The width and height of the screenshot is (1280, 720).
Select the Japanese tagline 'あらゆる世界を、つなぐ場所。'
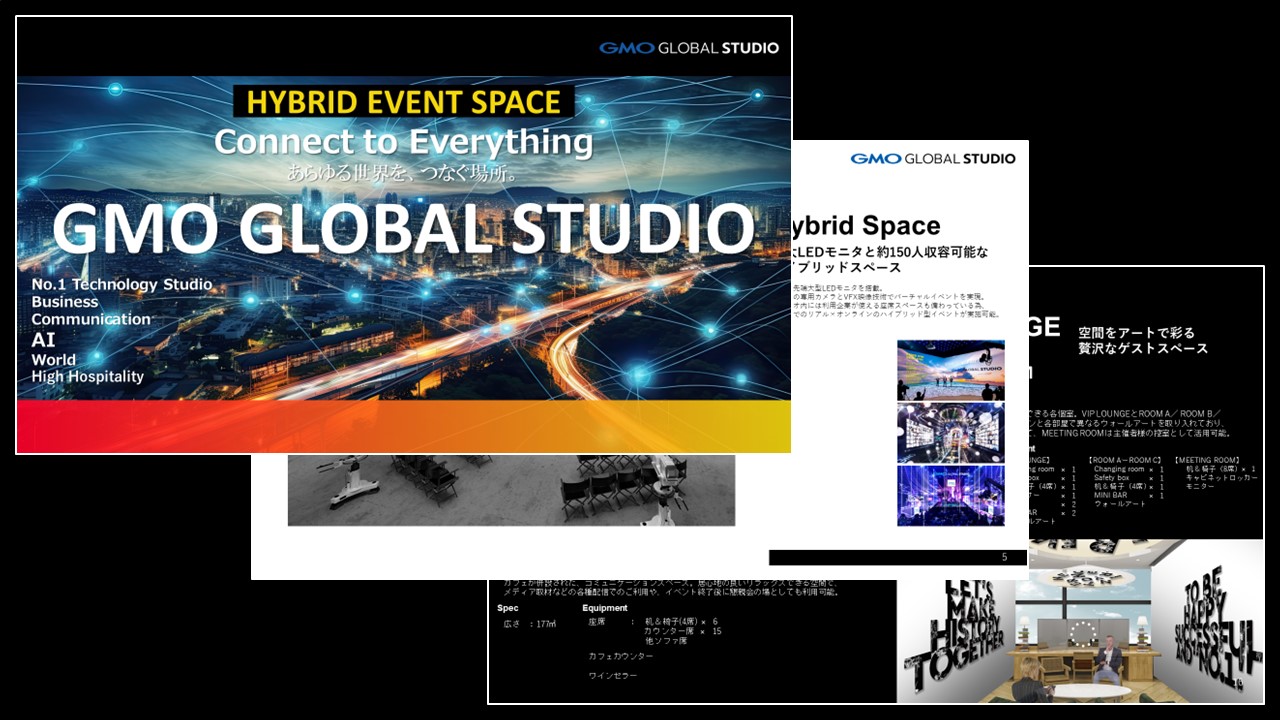[404, 173]
